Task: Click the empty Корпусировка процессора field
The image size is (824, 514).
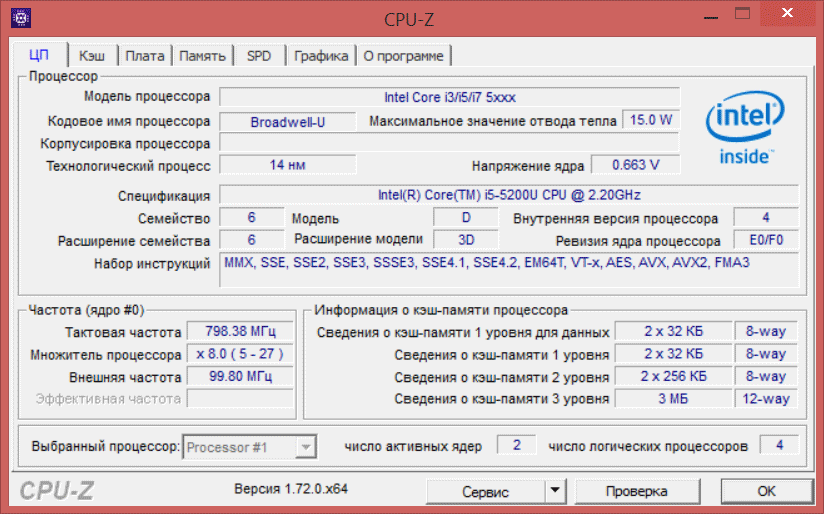Action: 450,143
